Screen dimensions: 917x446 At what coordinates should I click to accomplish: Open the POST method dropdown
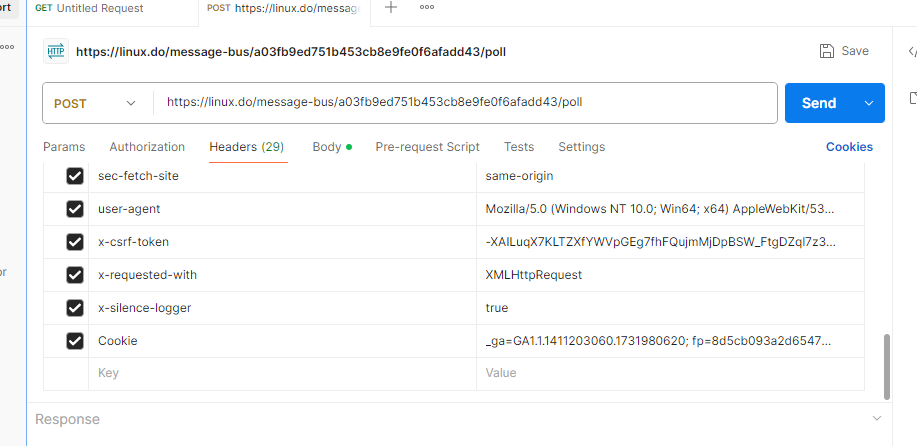(96, 103)
